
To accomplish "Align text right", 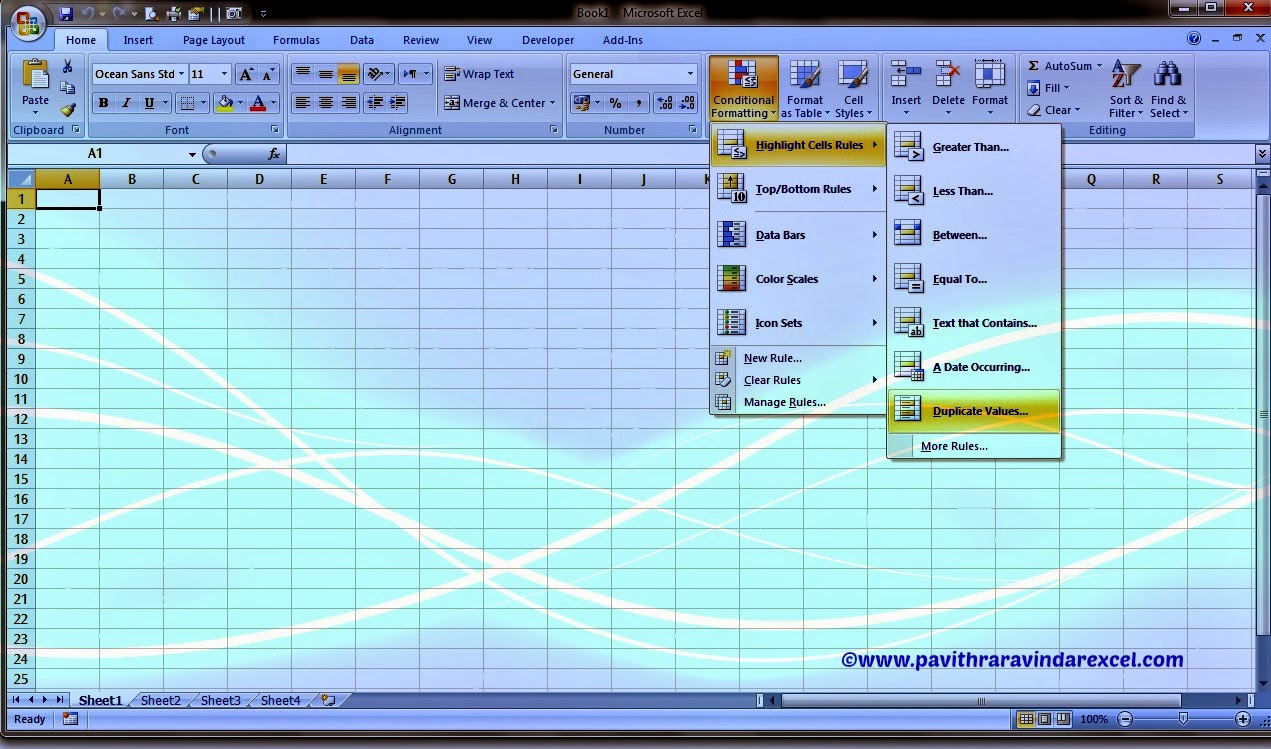I will tap(348, 103).
